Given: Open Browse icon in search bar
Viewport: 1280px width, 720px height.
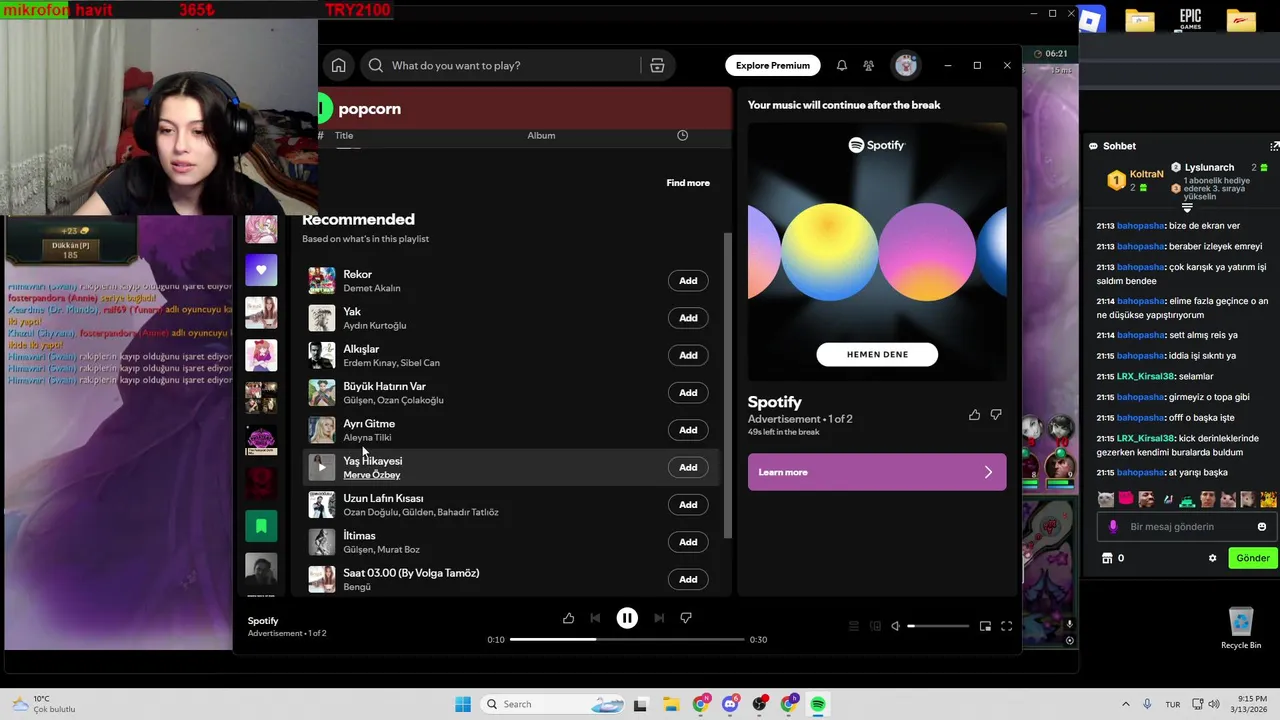Looking at the screenshot, I should tap(657, 65).
